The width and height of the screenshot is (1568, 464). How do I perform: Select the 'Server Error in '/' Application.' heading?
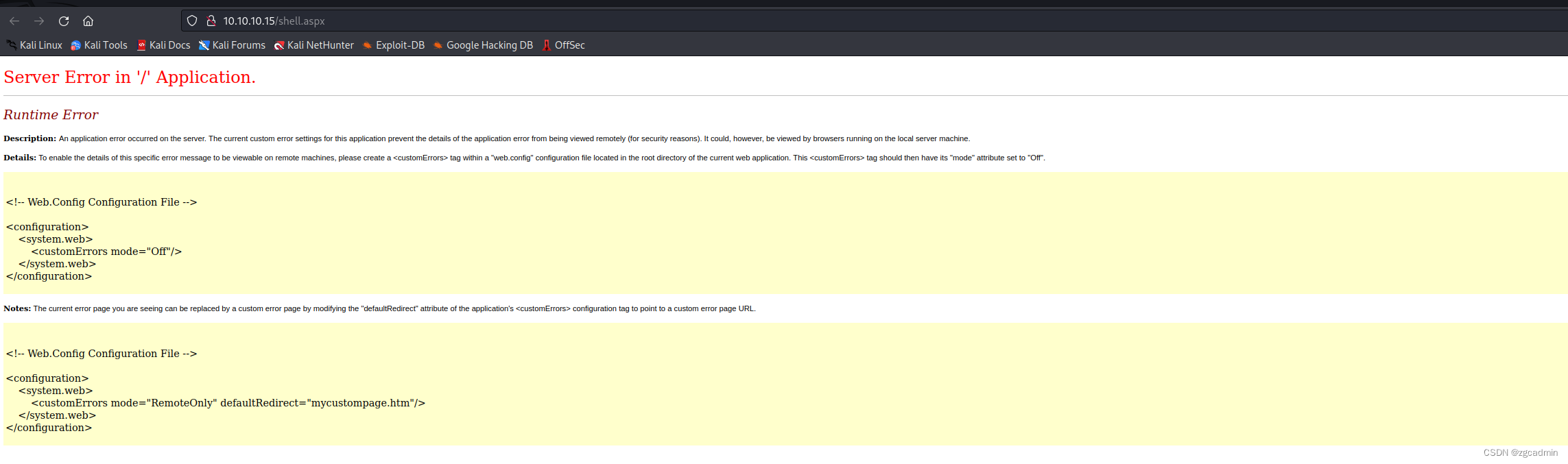(x=130, y=77)
